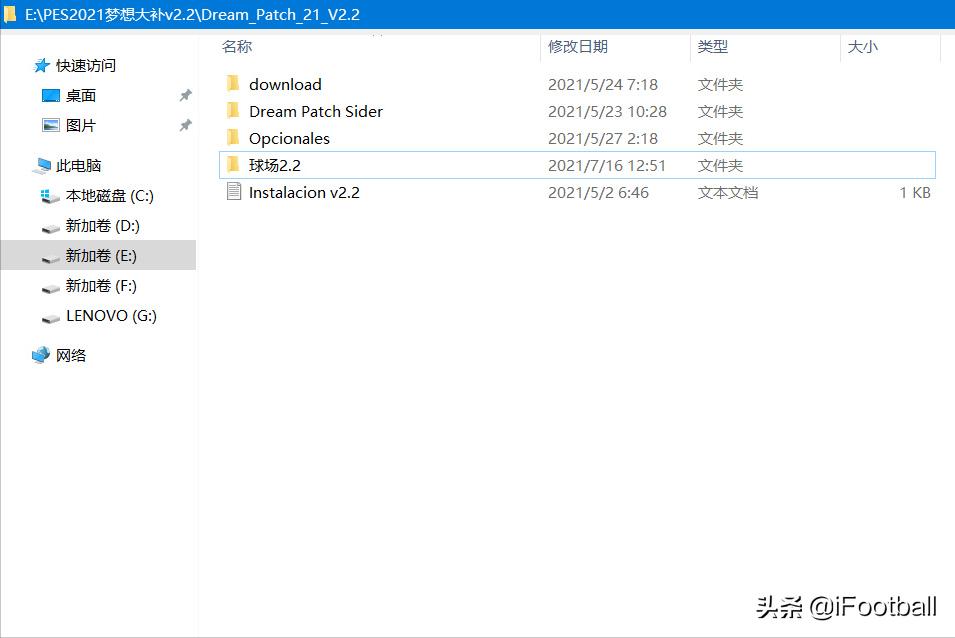Click date 2021/5/27 2:18
955x638 pixels.
(603, 138)
